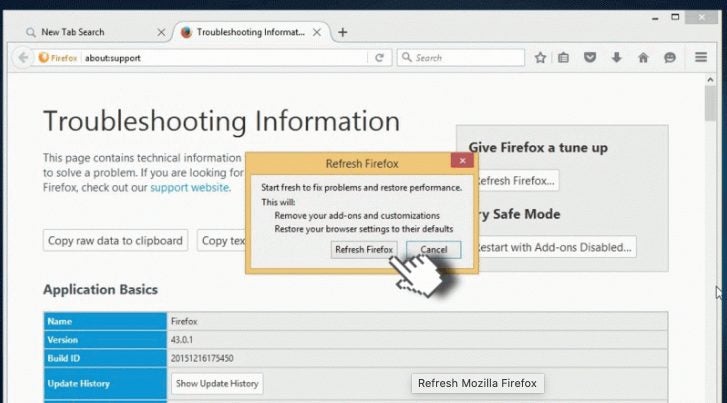Click the search magnifier icon in search box
727x403 pixels.
pyautogui.click(x=407, y=57)
